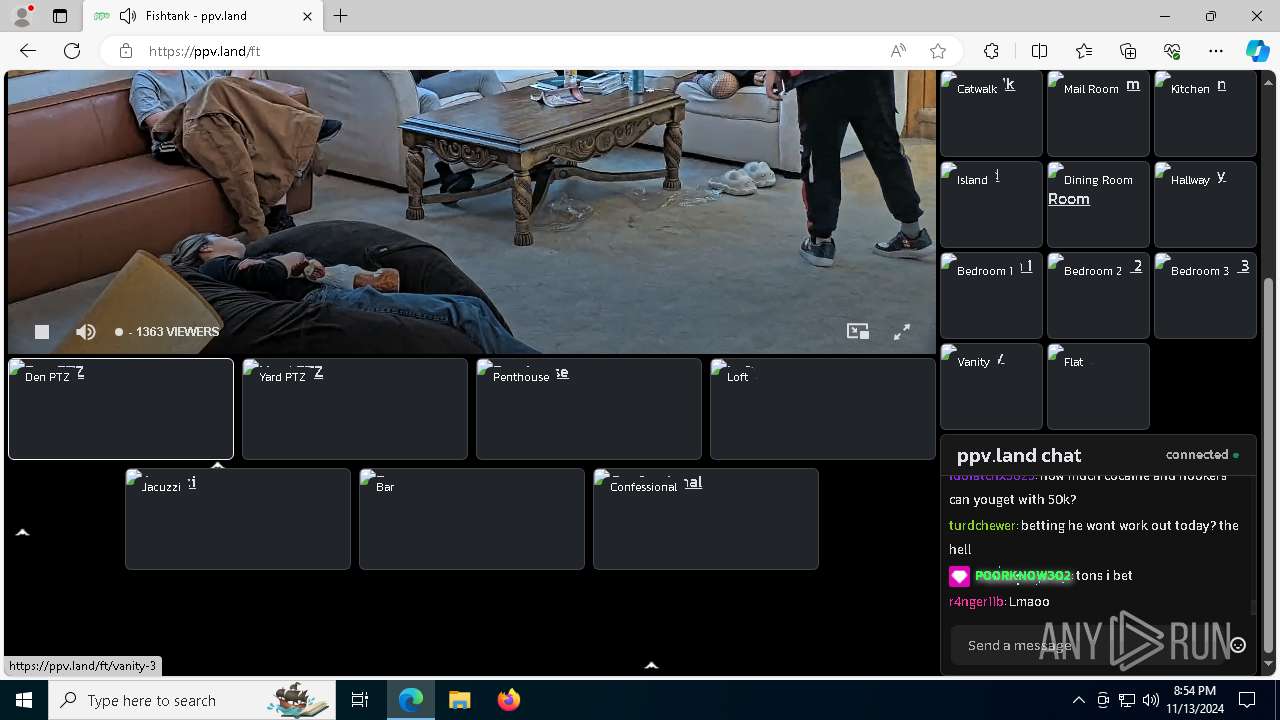This screenshot has height=720, width=1280.
Task: Open Windows Start menu
Action: [24, 700]
